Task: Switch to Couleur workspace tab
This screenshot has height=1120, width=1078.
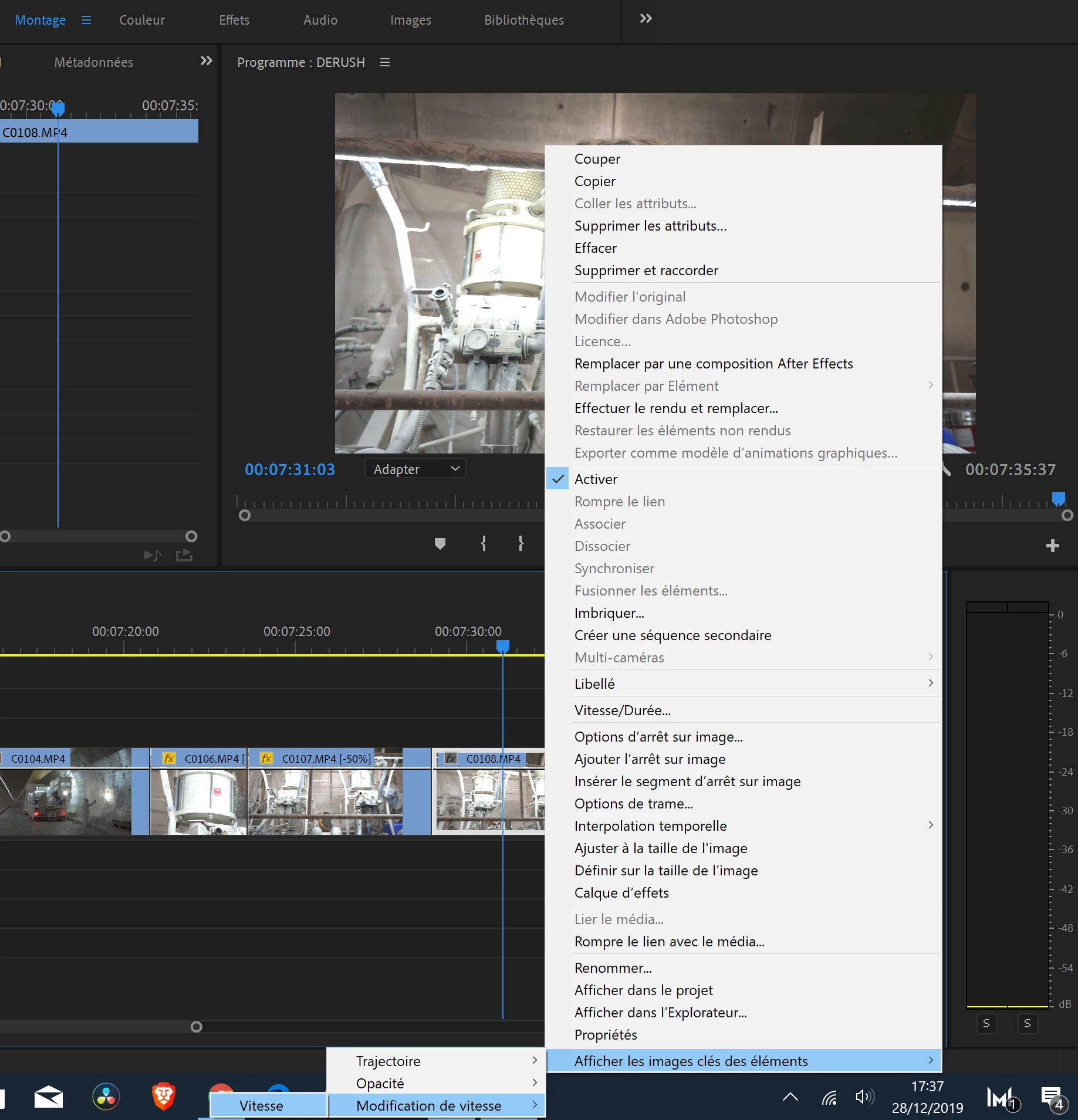Action: tap(142, 20)
